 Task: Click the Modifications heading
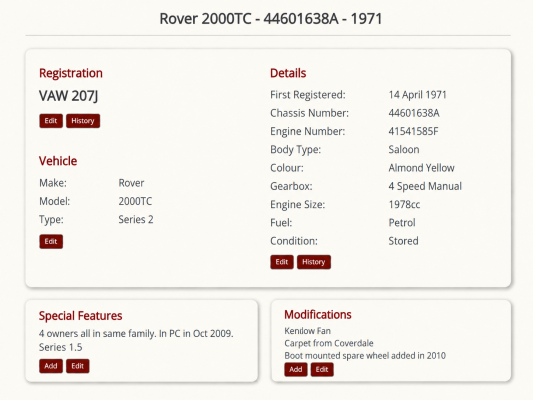coord(318,315)
